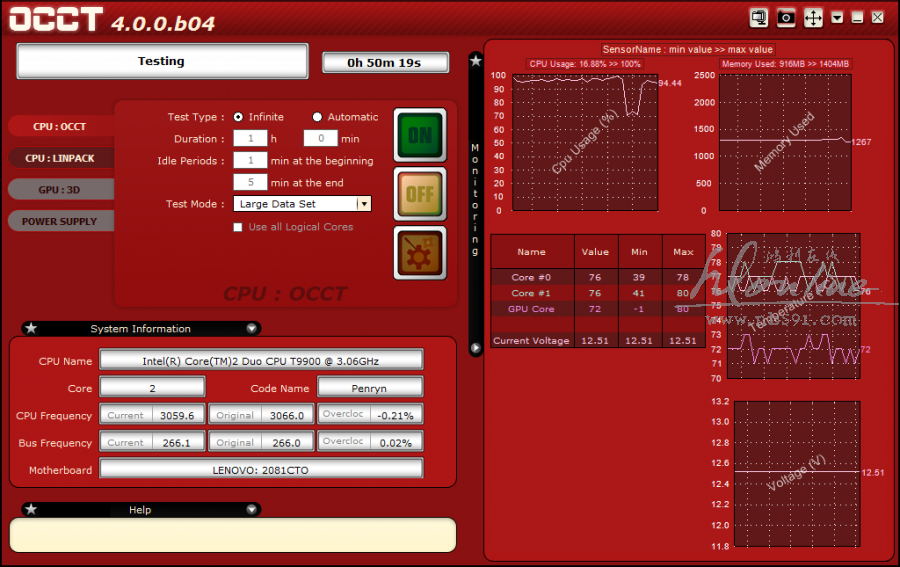
Task: Open the title bar dropdown arrow icon
Action: click(837, 18)
